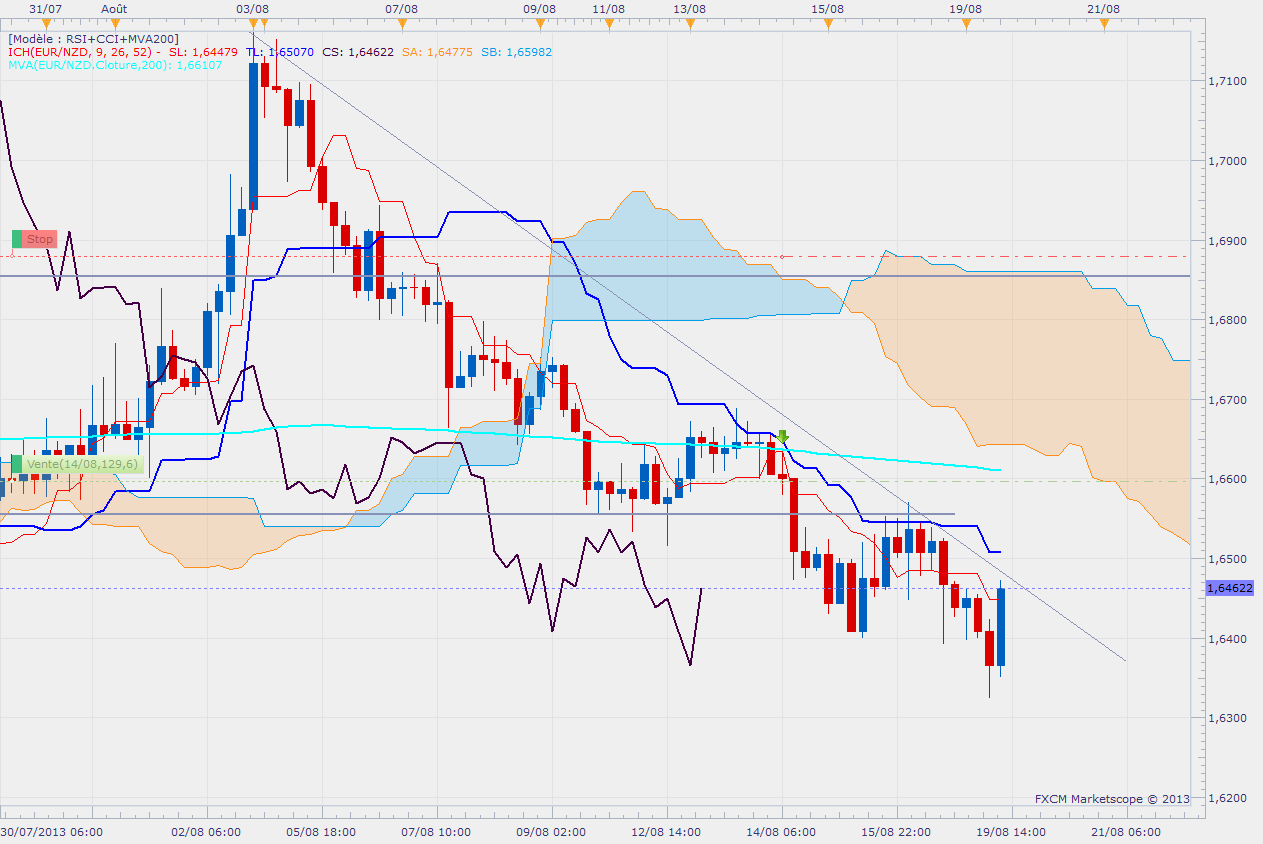Click the SA: 1,64775 value

click(x=437, y=52)
